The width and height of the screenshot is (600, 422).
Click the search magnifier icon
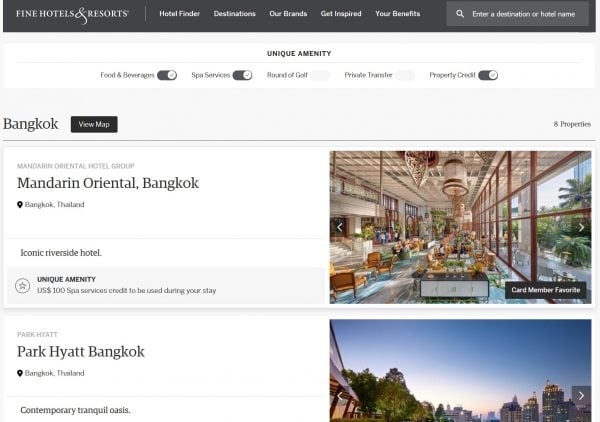[x=460, y=15]
